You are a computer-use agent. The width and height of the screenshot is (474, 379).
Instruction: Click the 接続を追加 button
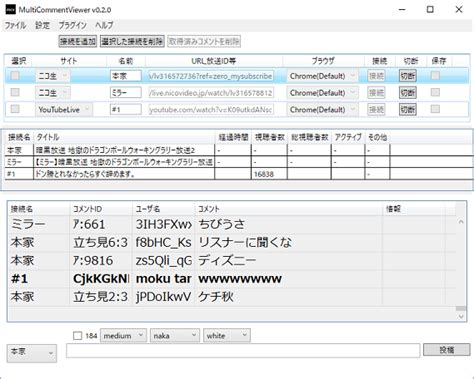coord(78,41)
